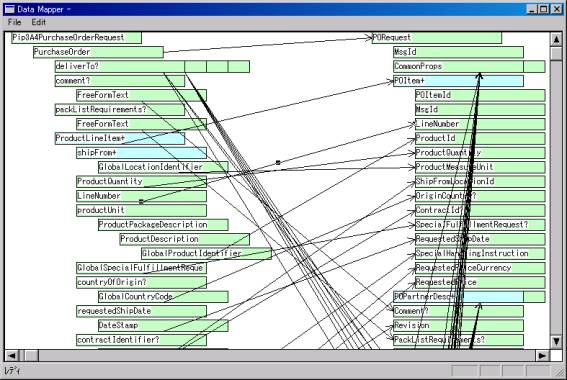Viewport: 567px width, 380px height.
Task: Click the RequestedPriceCurrency target field
Action: point(480,268)
